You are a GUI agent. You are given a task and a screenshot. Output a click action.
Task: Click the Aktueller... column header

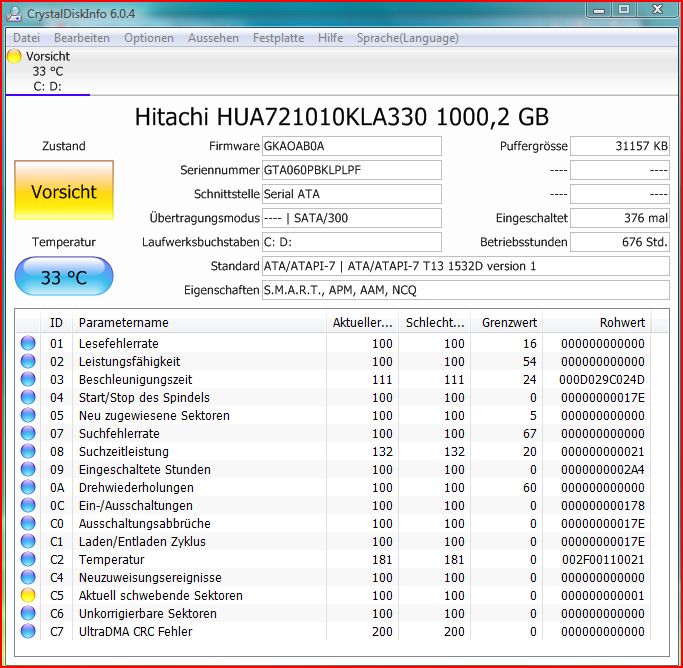(362, 323)
